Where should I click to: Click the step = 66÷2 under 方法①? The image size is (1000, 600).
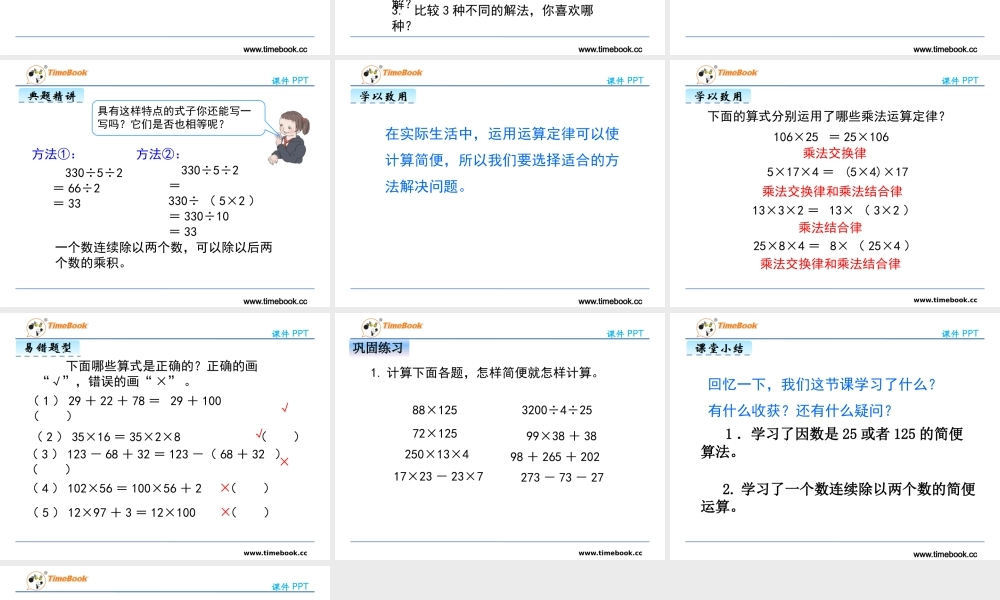tap(77, 189)
